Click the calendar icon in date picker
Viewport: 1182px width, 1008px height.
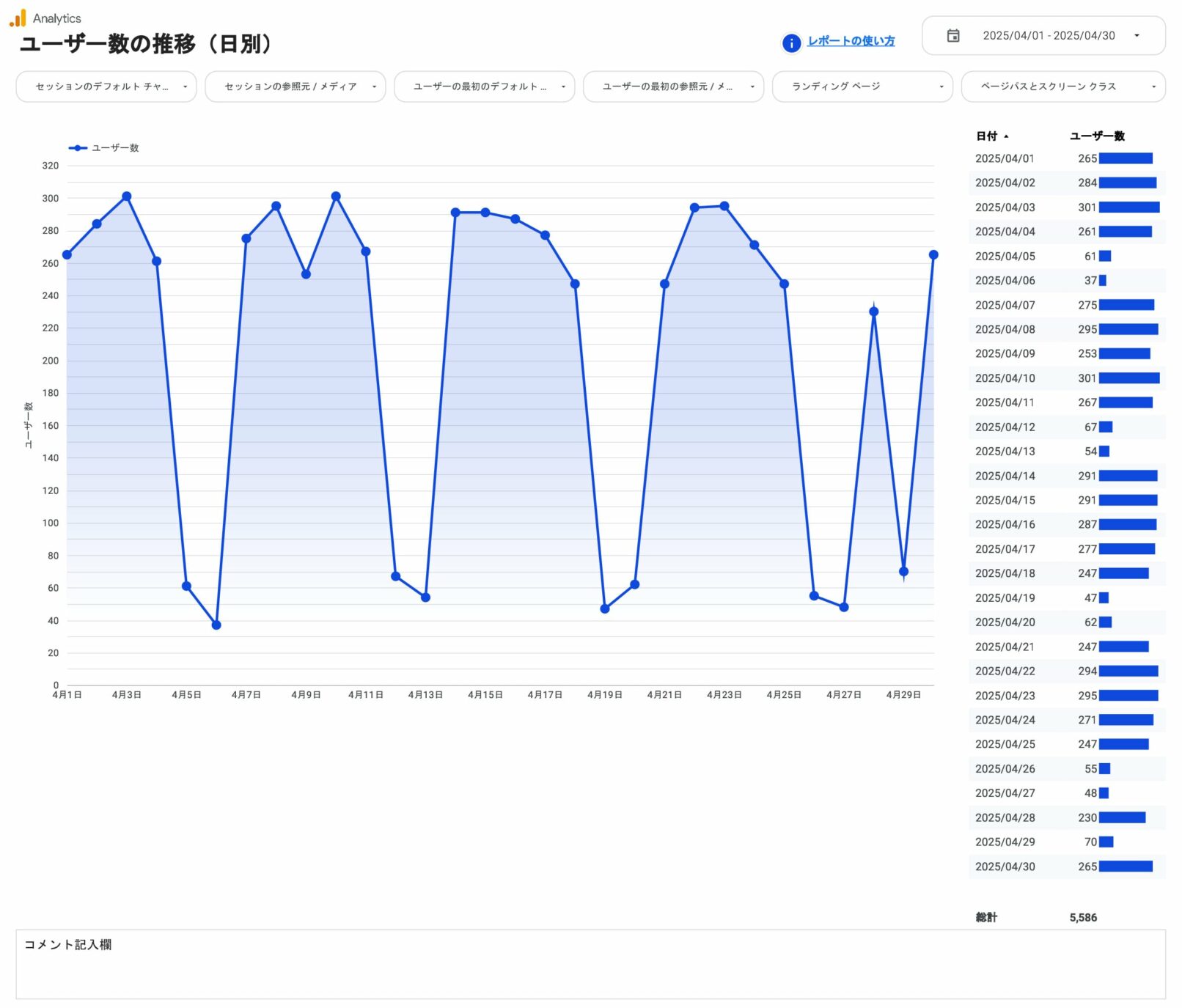(952, 35)
